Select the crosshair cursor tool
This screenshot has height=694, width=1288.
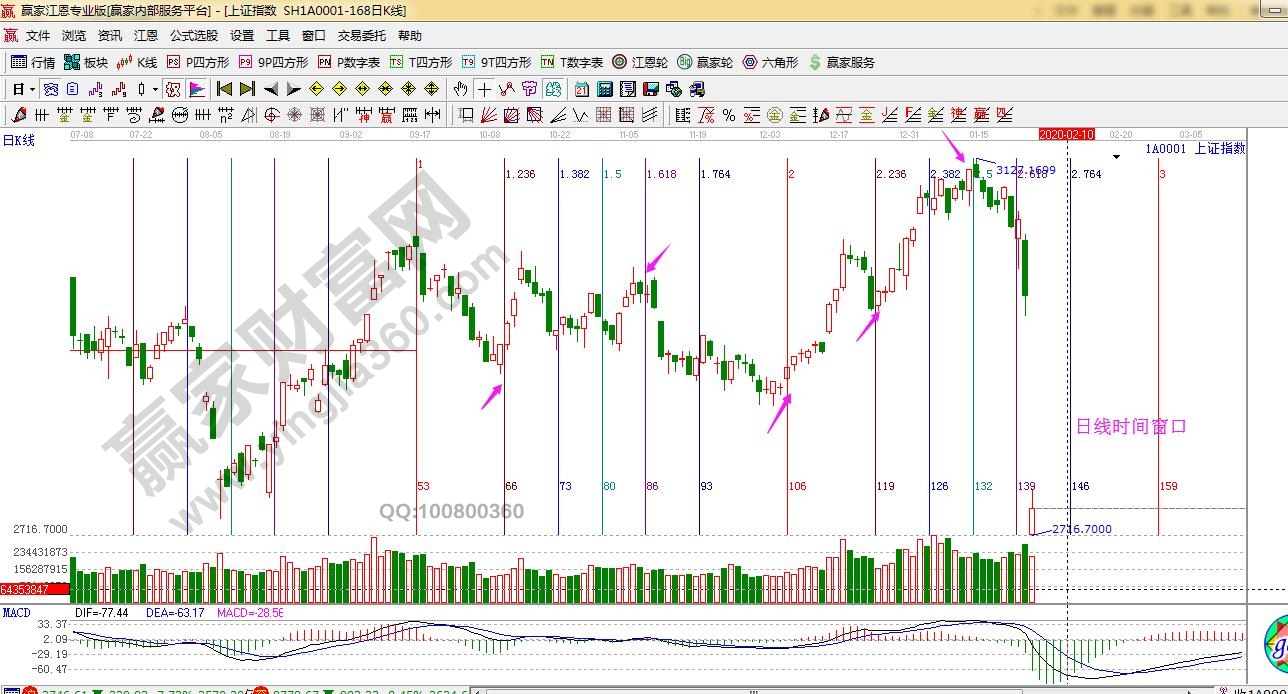coord(482,89)
